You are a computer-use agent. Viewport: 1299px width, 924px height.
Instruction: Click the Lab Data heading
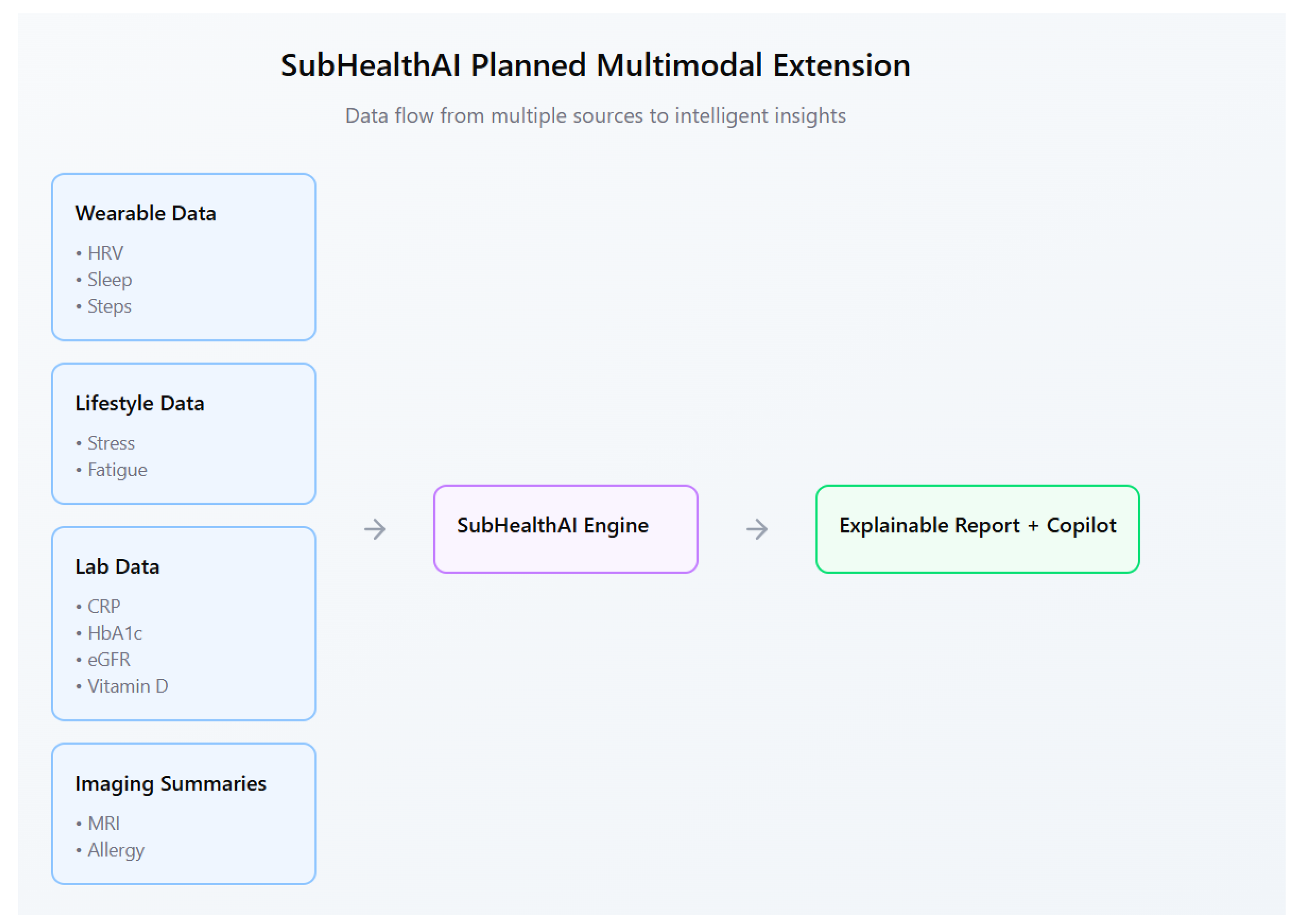coord(117,567)
